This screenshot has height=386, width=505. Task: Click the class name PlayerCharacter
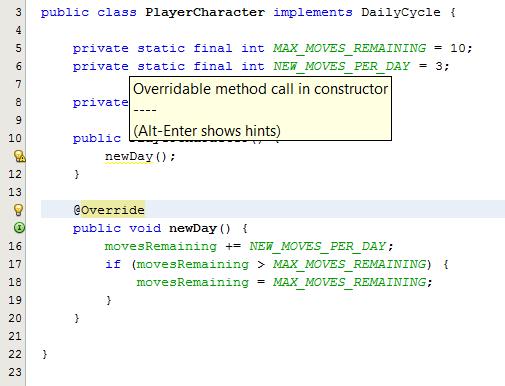205,13
